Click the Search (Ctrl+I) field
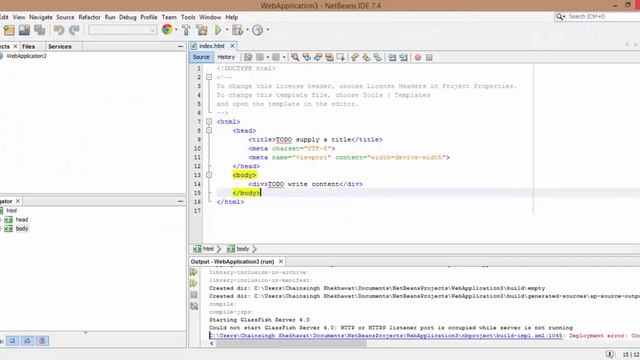 (x=597, y=16)
